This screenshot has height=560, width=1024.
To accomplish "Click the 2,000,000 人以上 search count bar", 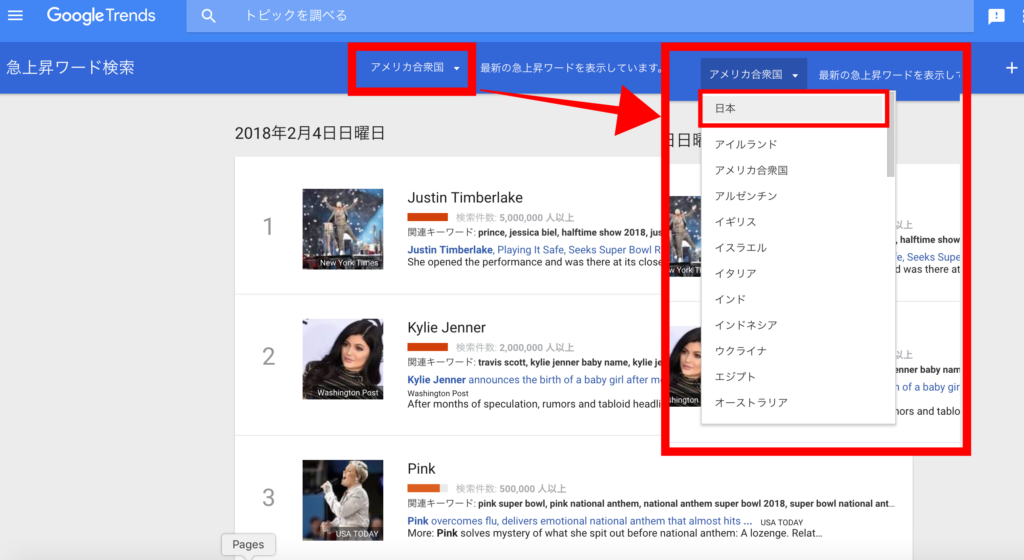I will [x=428, y=347].
